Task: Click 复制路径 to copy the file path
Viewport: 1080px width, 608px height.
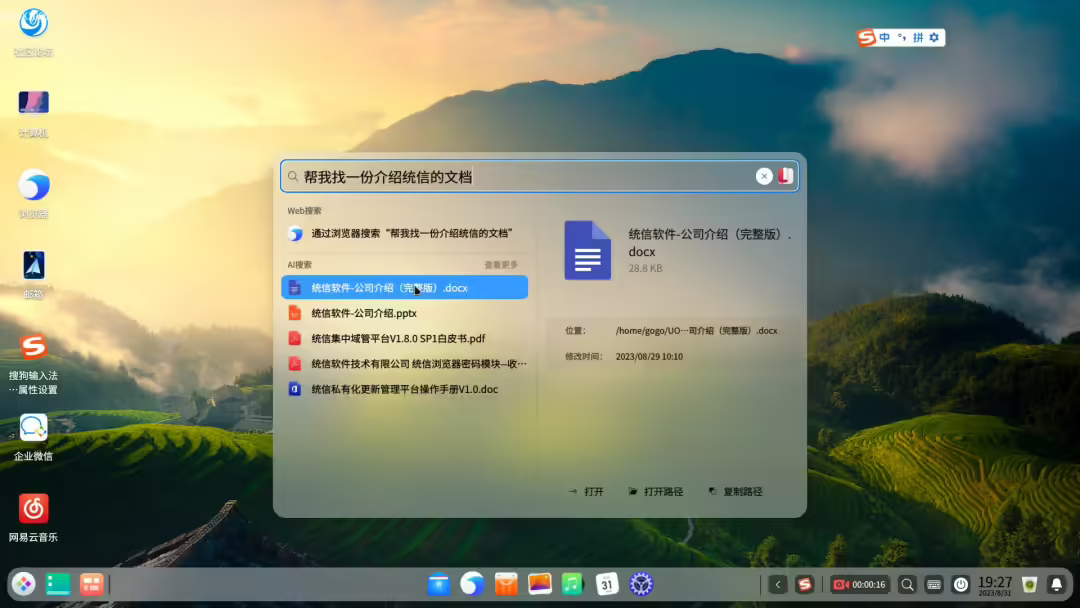Action: point(736,491)
